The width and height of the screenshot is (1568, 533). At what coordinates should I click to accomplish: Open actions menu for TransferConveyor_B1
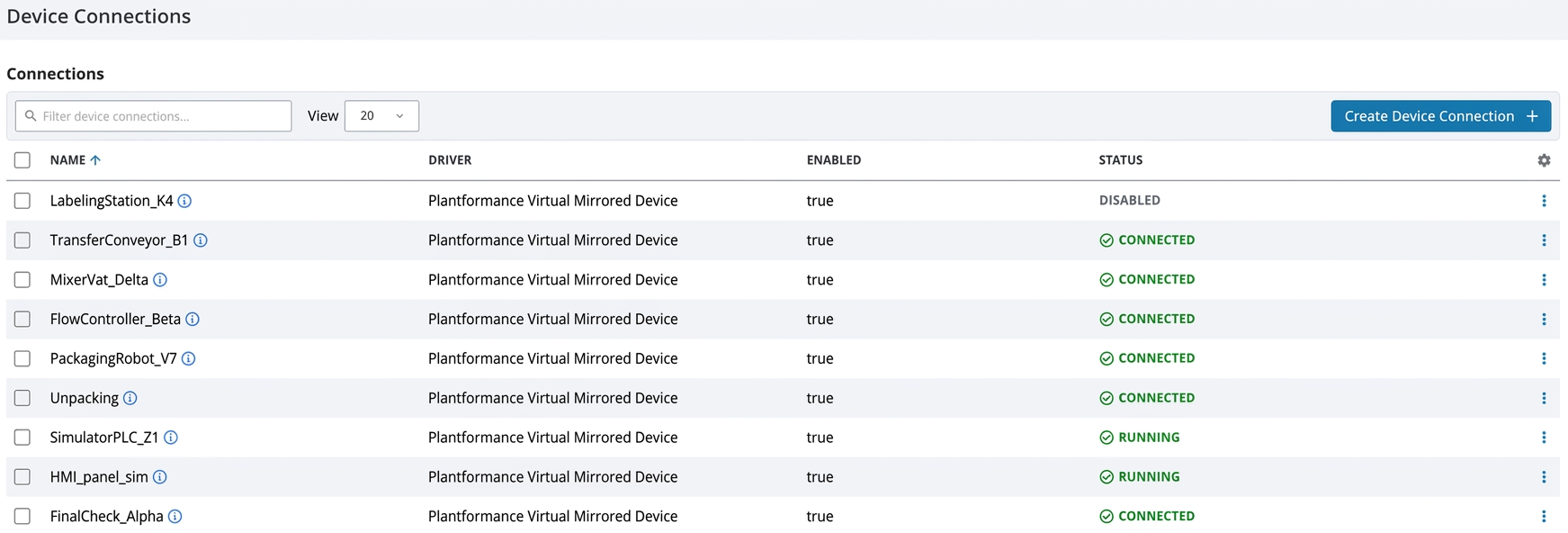coord(1544,240)
